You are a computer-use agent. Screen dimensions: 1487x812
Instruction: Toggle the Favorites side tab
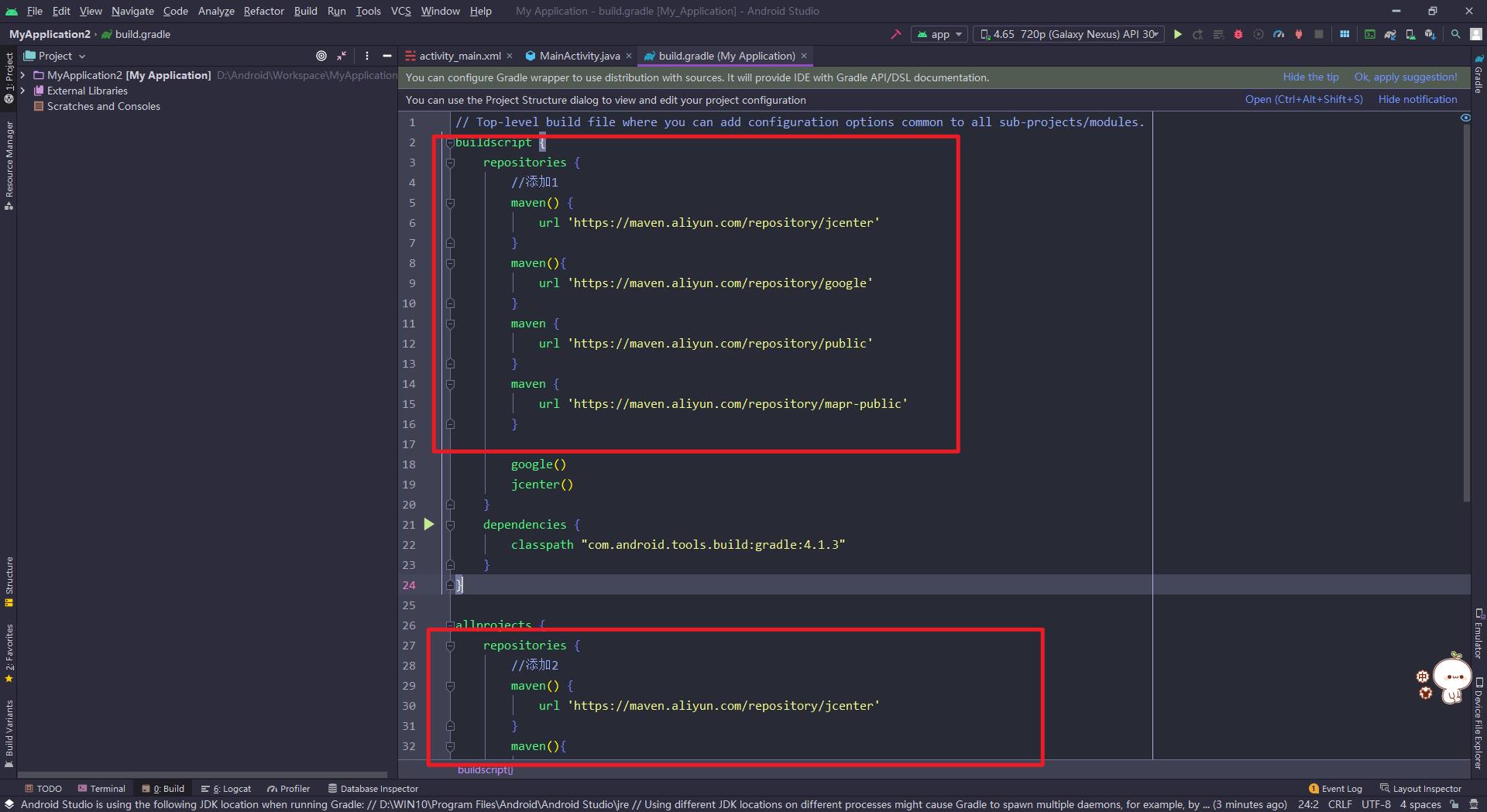tap(9, 653)
